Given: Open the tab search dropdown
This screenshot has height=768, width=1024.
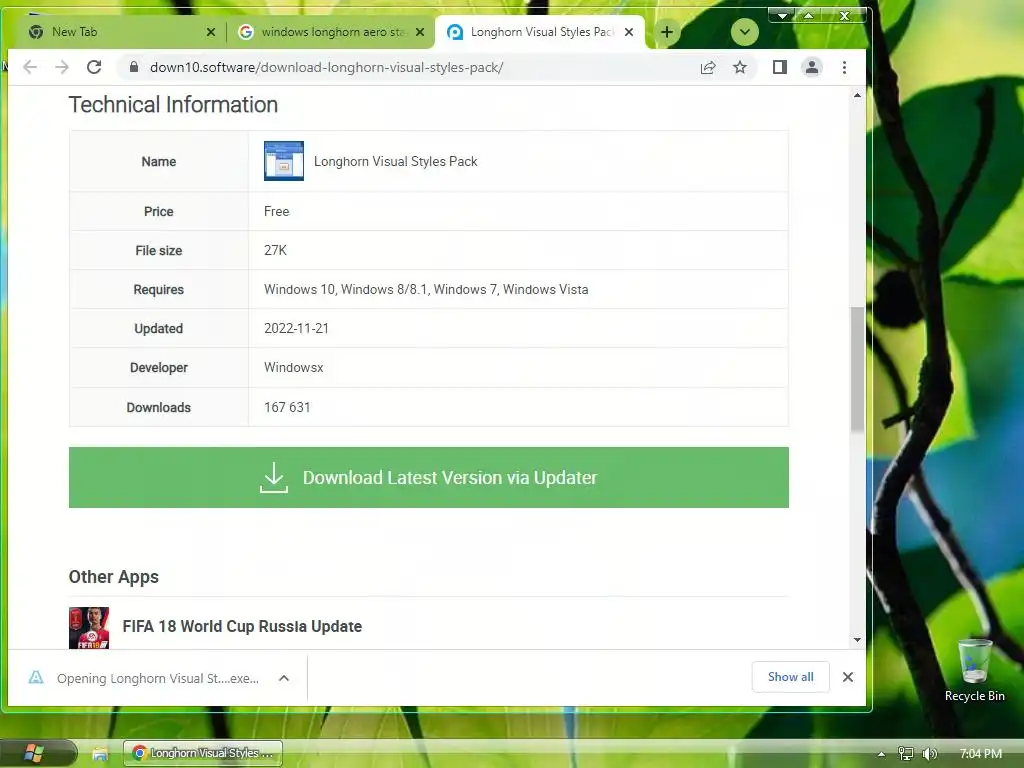Looking at the screenshot, I should point(744,32).
